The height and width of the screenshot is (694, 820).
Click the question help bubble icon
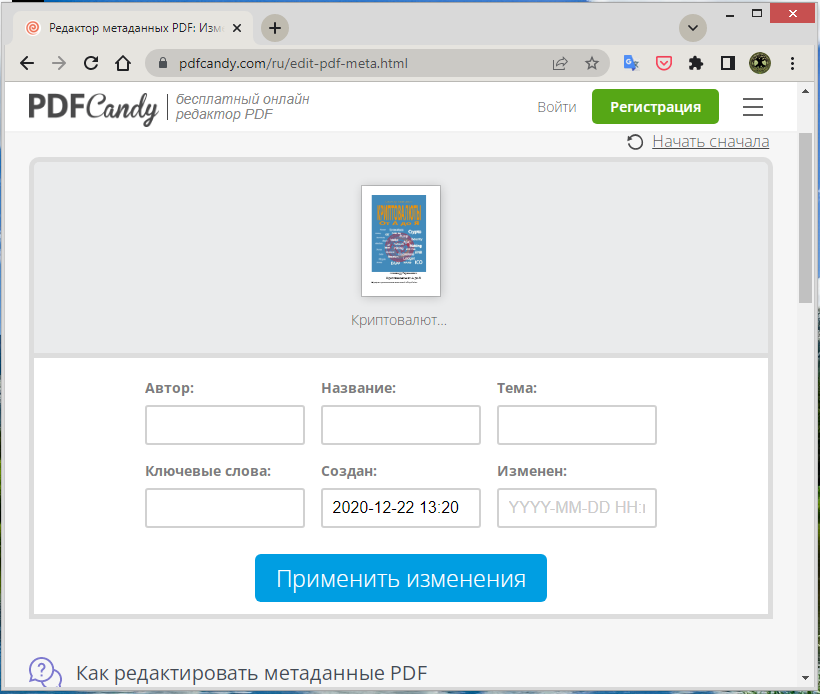(x=45, y=672)
